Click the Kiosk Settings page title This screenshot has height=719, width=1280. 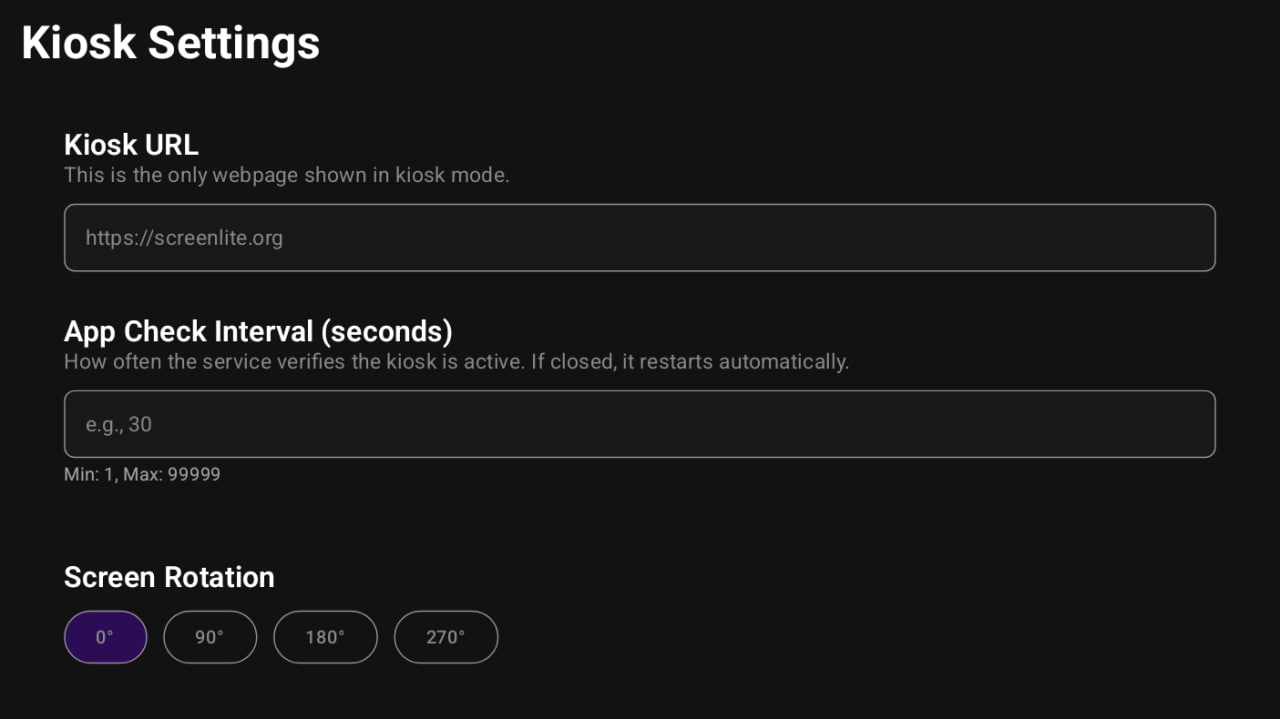[x=171, y=44]
